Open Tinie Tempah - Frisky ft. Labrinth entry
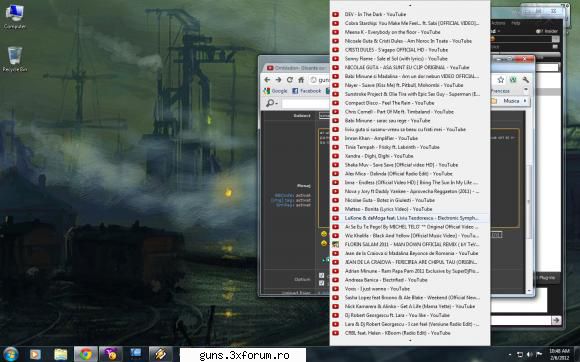Viewport: 580px width, 362px height. [410, 147]
